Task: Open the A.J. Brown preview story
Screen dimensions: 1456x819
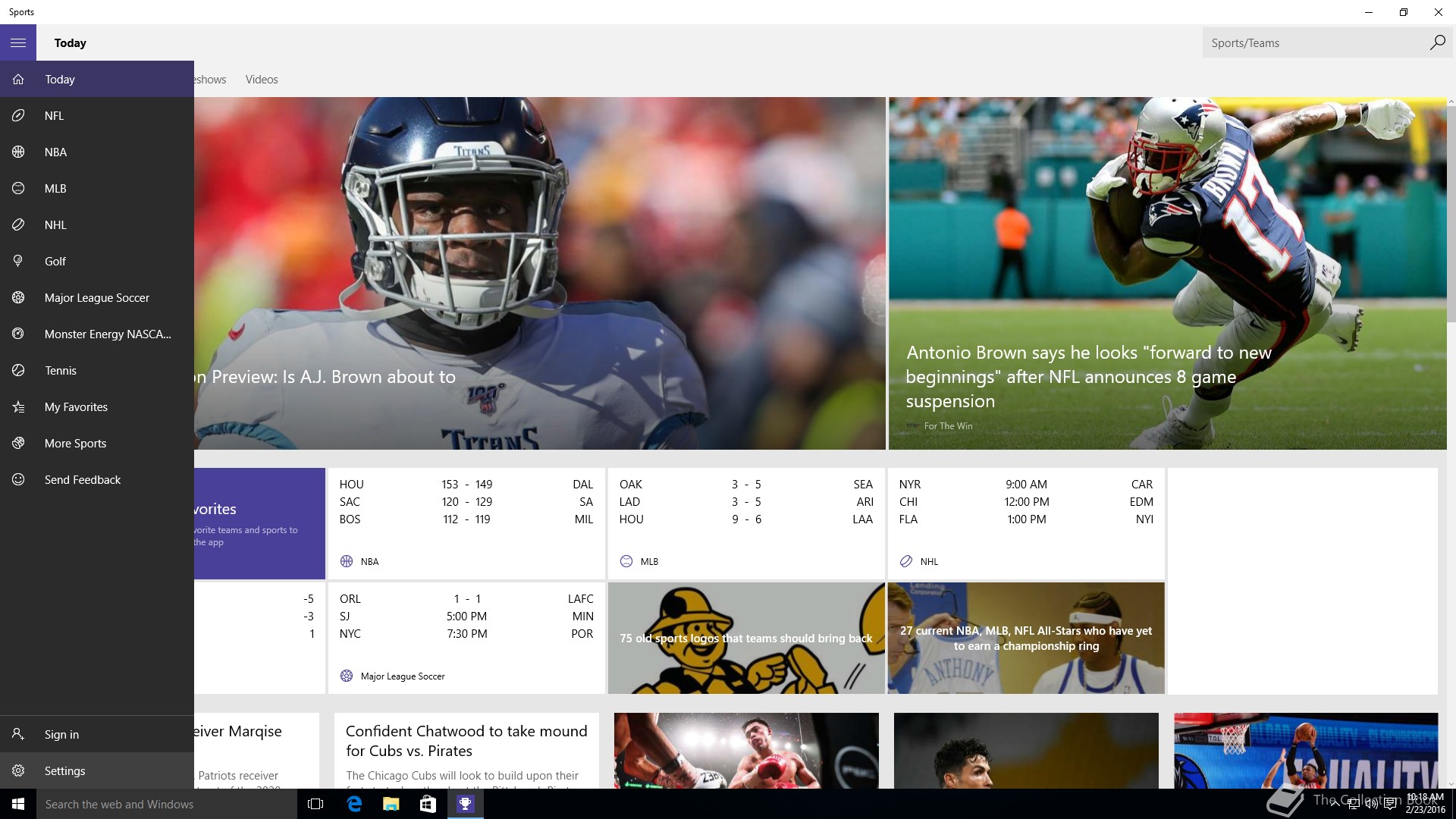Action: point(540,273)
